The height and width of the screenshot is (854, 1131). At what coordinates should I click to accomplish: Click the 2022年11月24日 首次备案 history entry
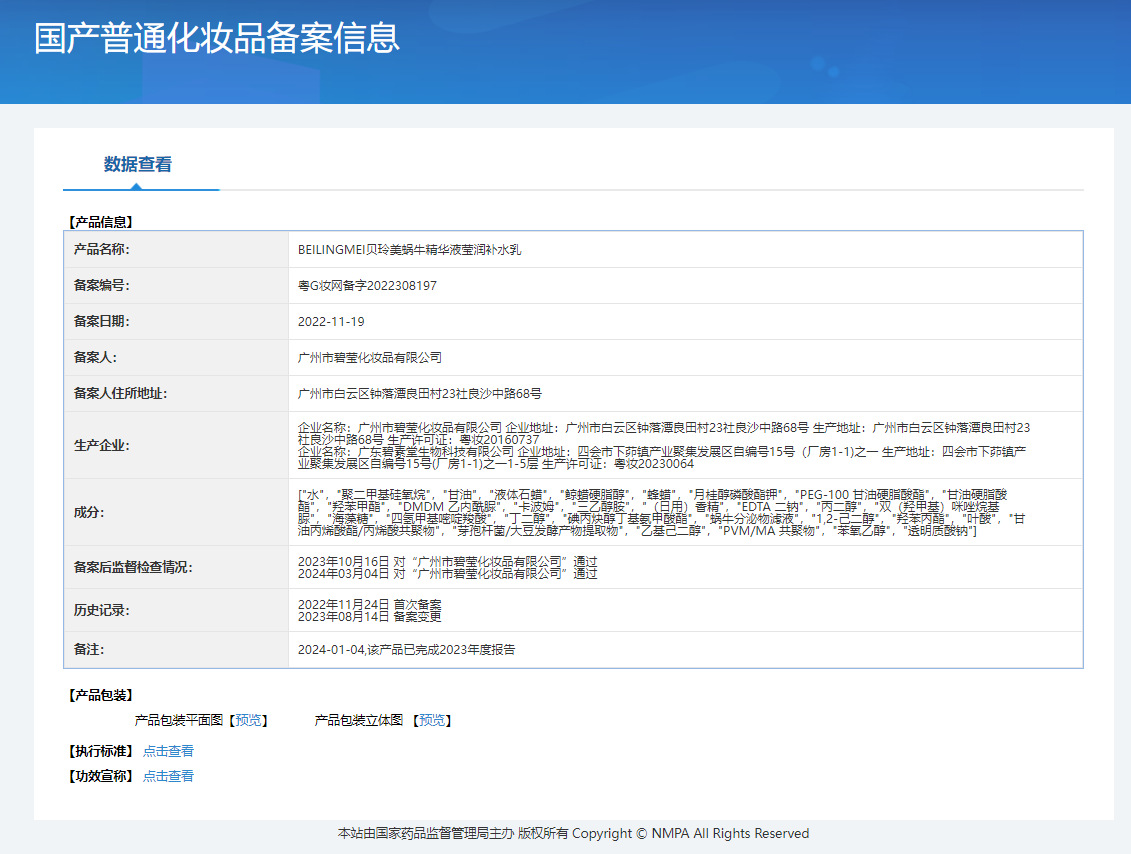pos(369,604)
